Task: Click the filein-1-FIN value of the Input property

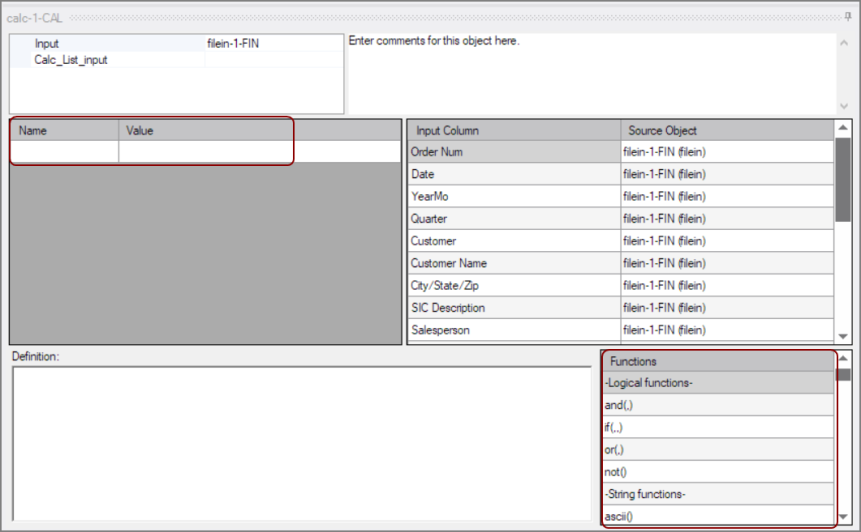Action: tap(273, 43)
